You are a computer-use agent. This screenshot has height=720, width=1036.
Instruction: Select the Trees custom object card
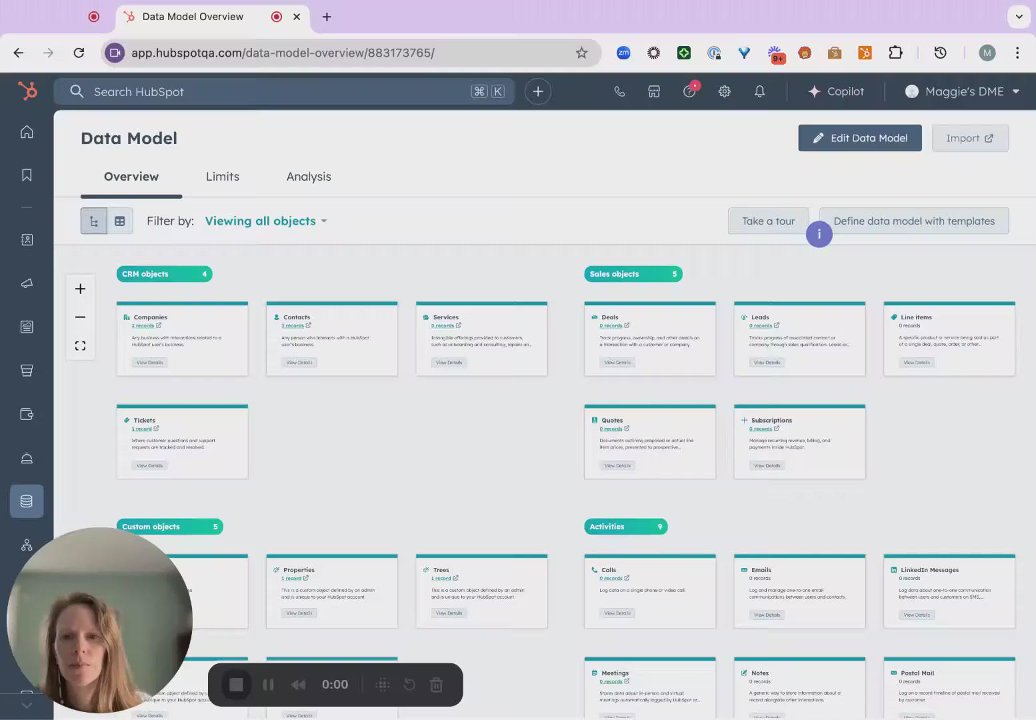[x=482, y=591]
